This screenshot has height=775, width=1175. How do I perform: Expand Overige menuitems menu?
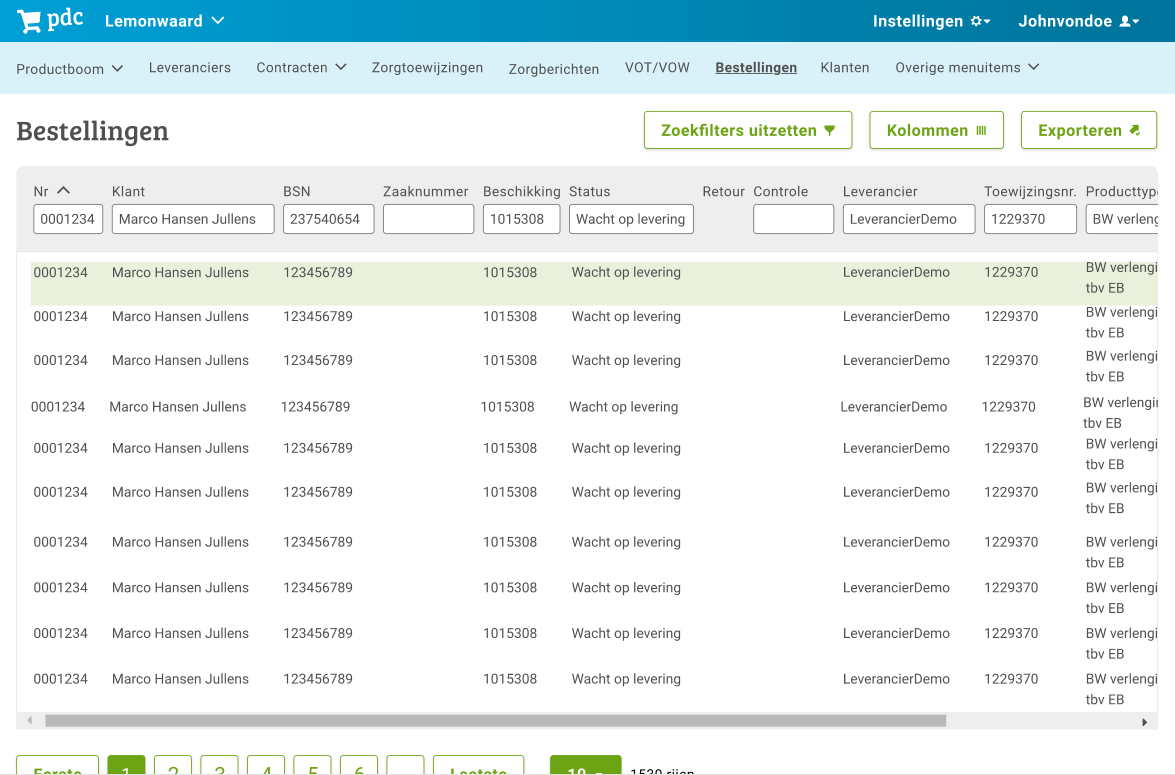tap(966, 68)
